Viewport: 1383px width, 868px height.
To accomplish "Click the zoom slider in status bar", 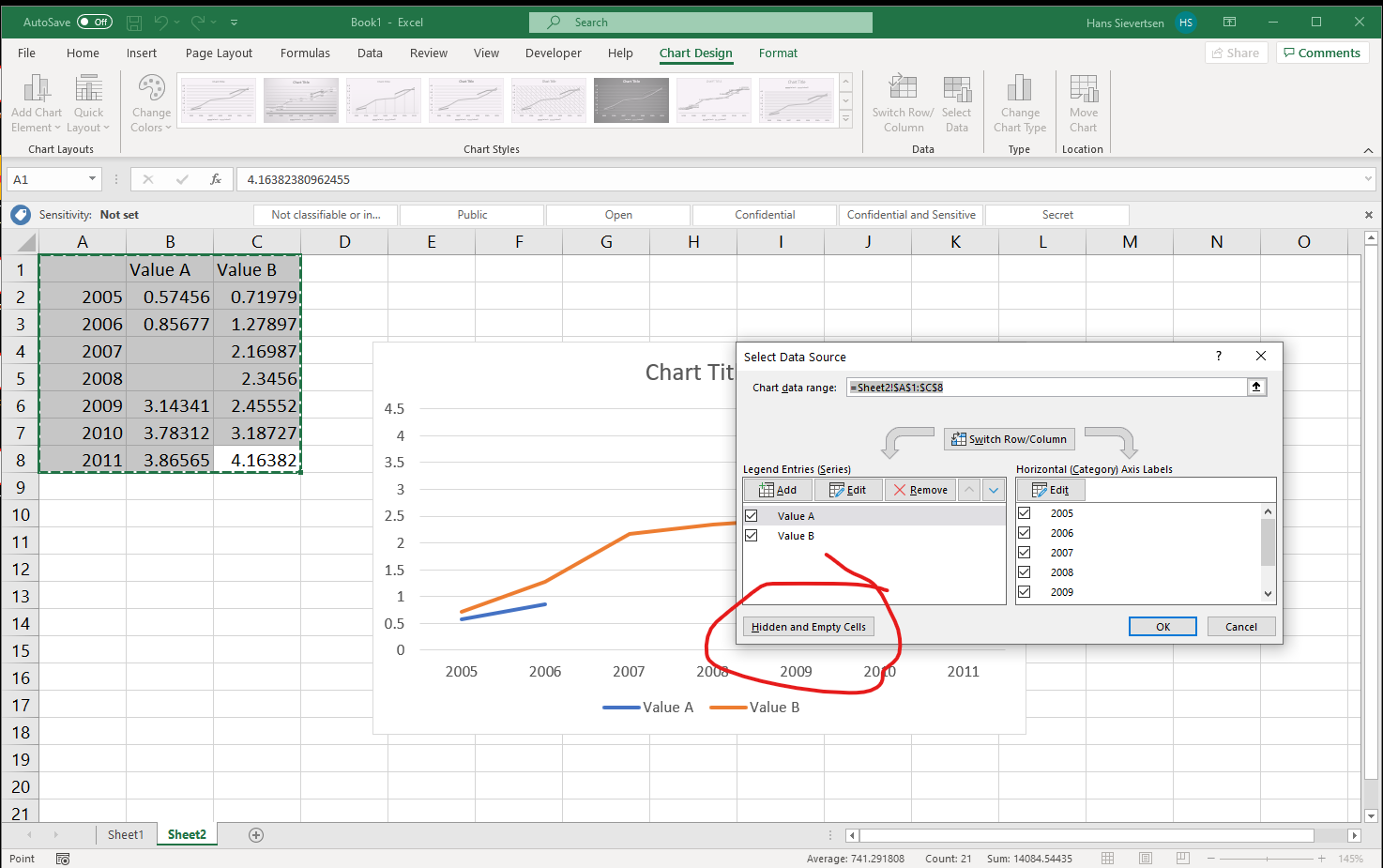I will point(1266,858).
